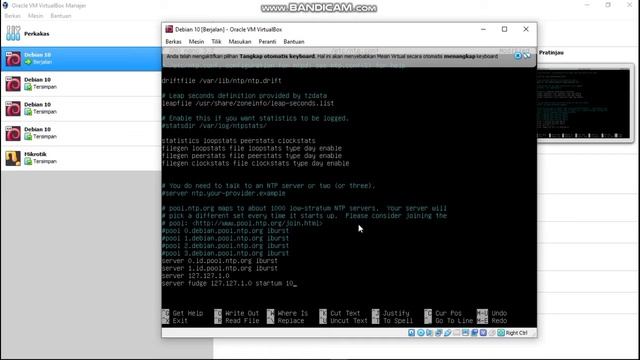640x360 pixels.
Task: Open the Berkas menu in Debian 10 window
Action: click(173, 42)
